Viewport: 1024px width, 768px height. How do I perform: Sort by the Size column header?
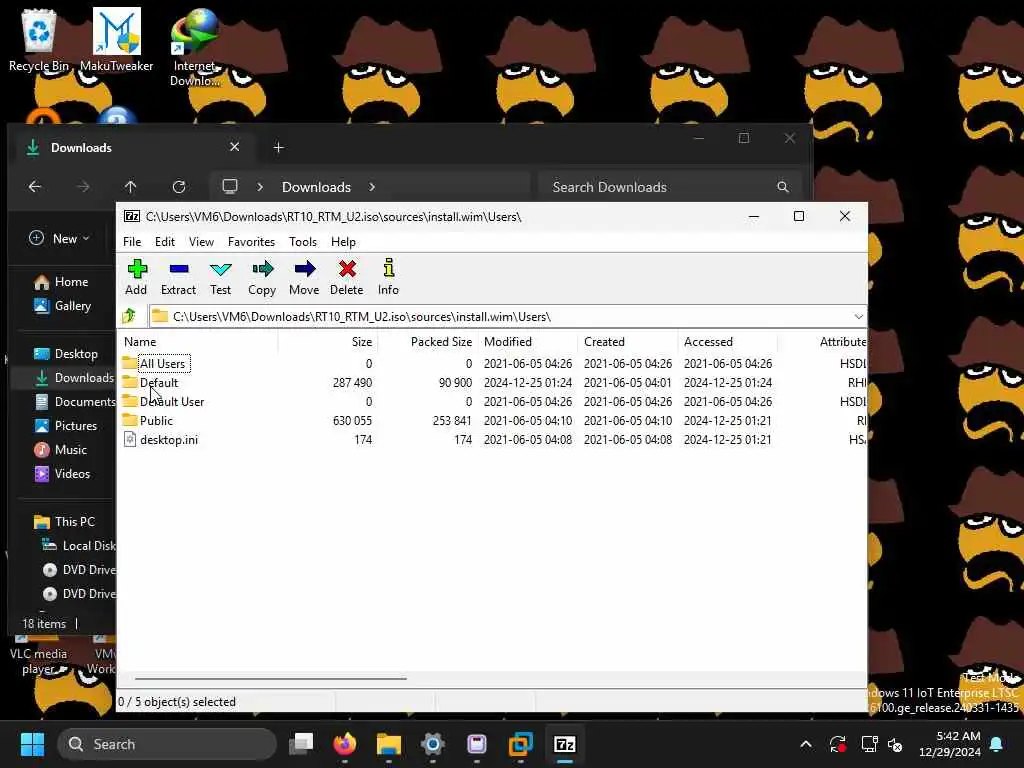coord(328,342)
